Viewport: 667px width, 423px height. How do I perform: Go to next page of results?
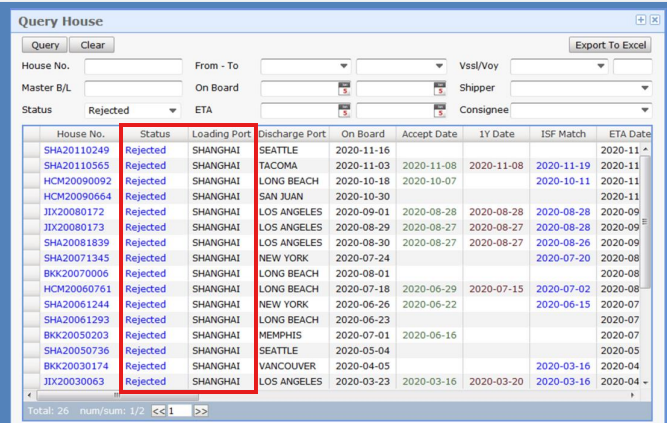point(201,410)
